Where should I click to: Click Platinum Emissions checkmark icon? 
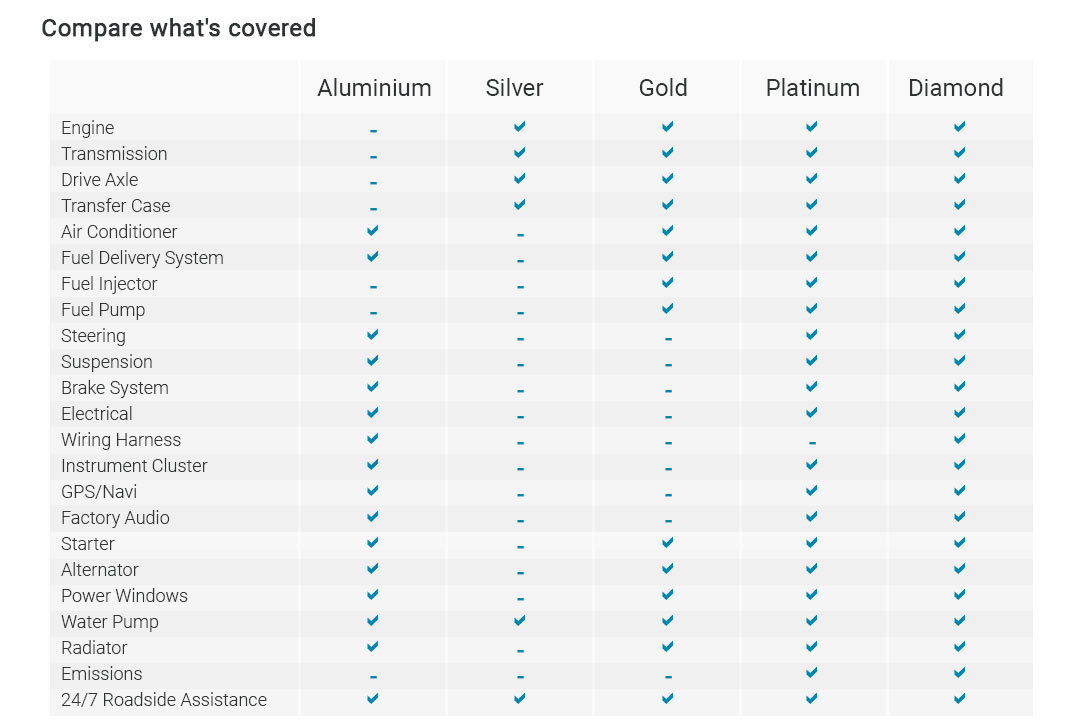pyautogui.click(x=811, y=673)
